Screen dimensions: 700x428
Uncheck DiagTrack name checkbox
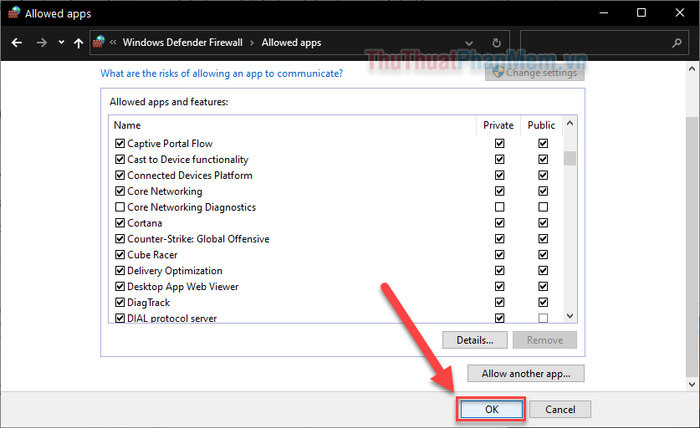[x=120, y=302]
